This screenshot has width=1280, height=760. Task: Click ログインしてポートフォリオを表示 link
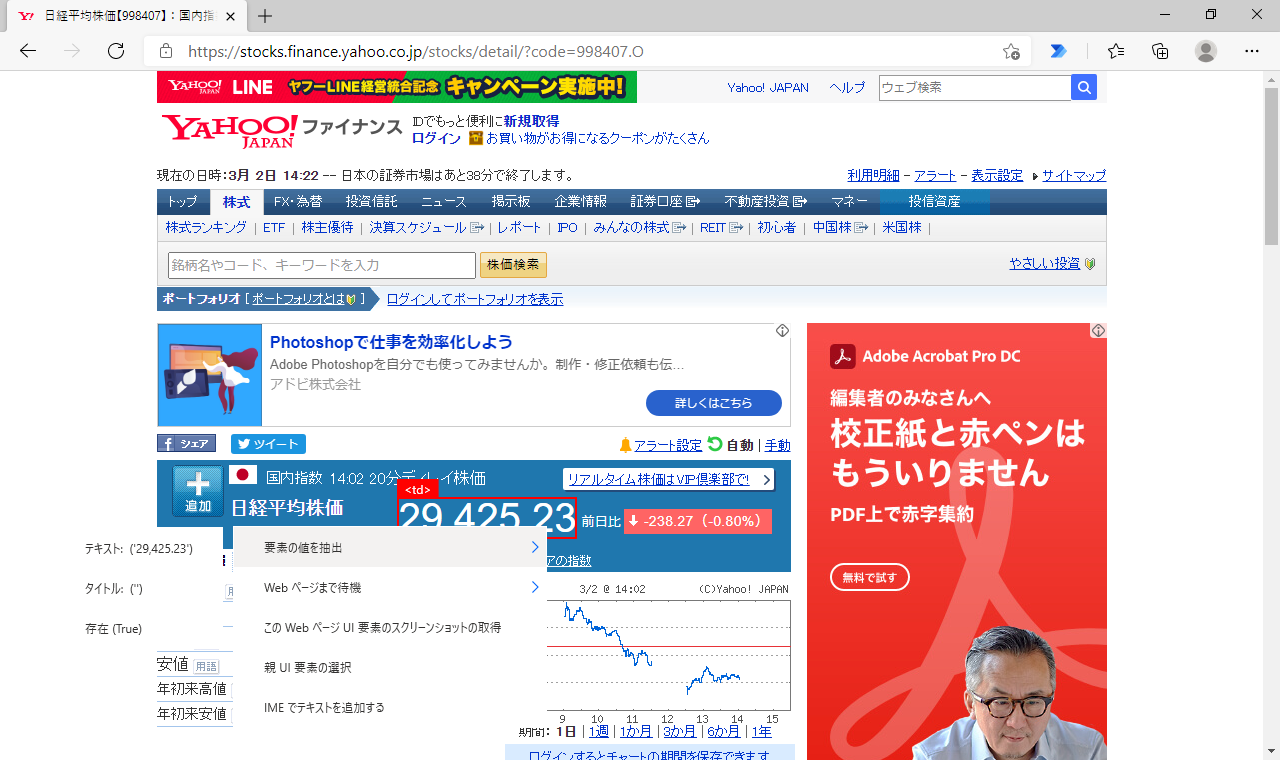tap(474, 299)
